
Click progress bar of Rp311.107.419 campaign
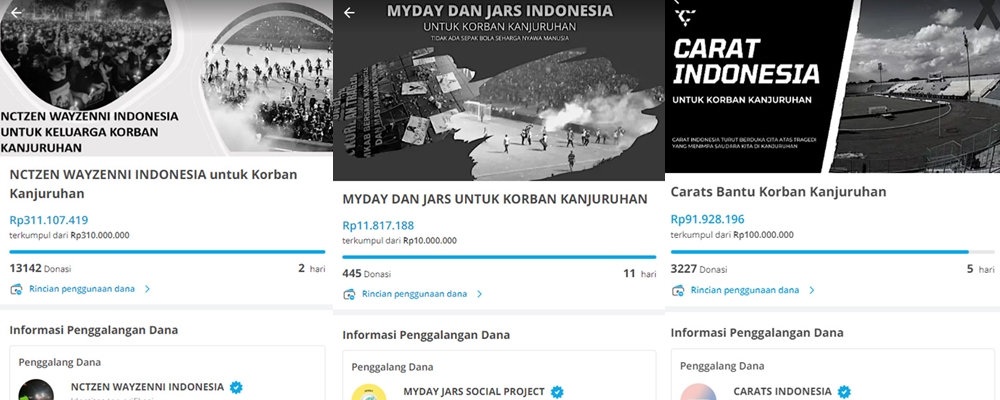[x=167, y=252]
